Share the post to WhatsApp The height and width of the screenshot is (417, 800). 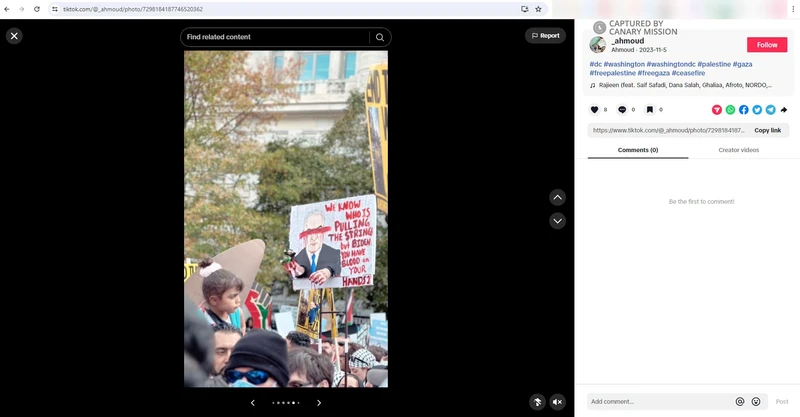[730, 110]
